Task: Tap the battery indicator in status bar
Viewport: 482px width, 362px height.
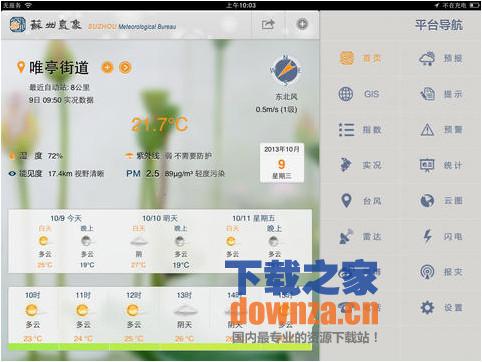Action: tap(474, 5)
